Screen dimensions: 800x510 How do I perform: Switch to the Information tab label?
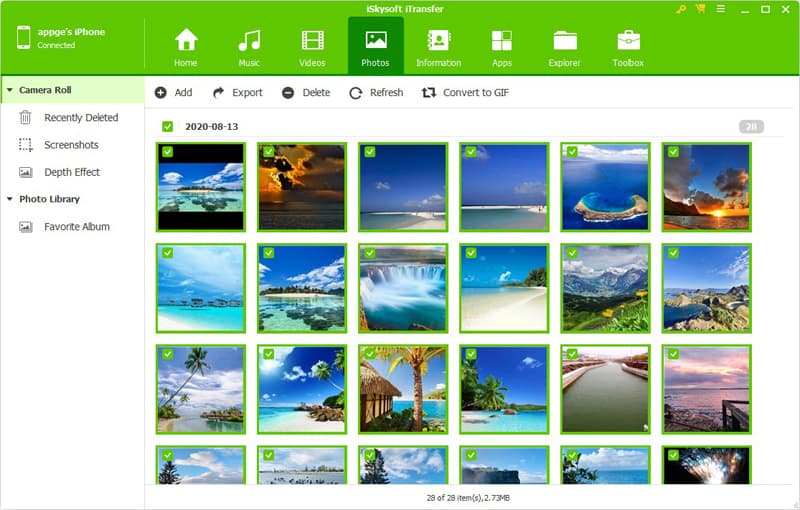click(439, 63)
